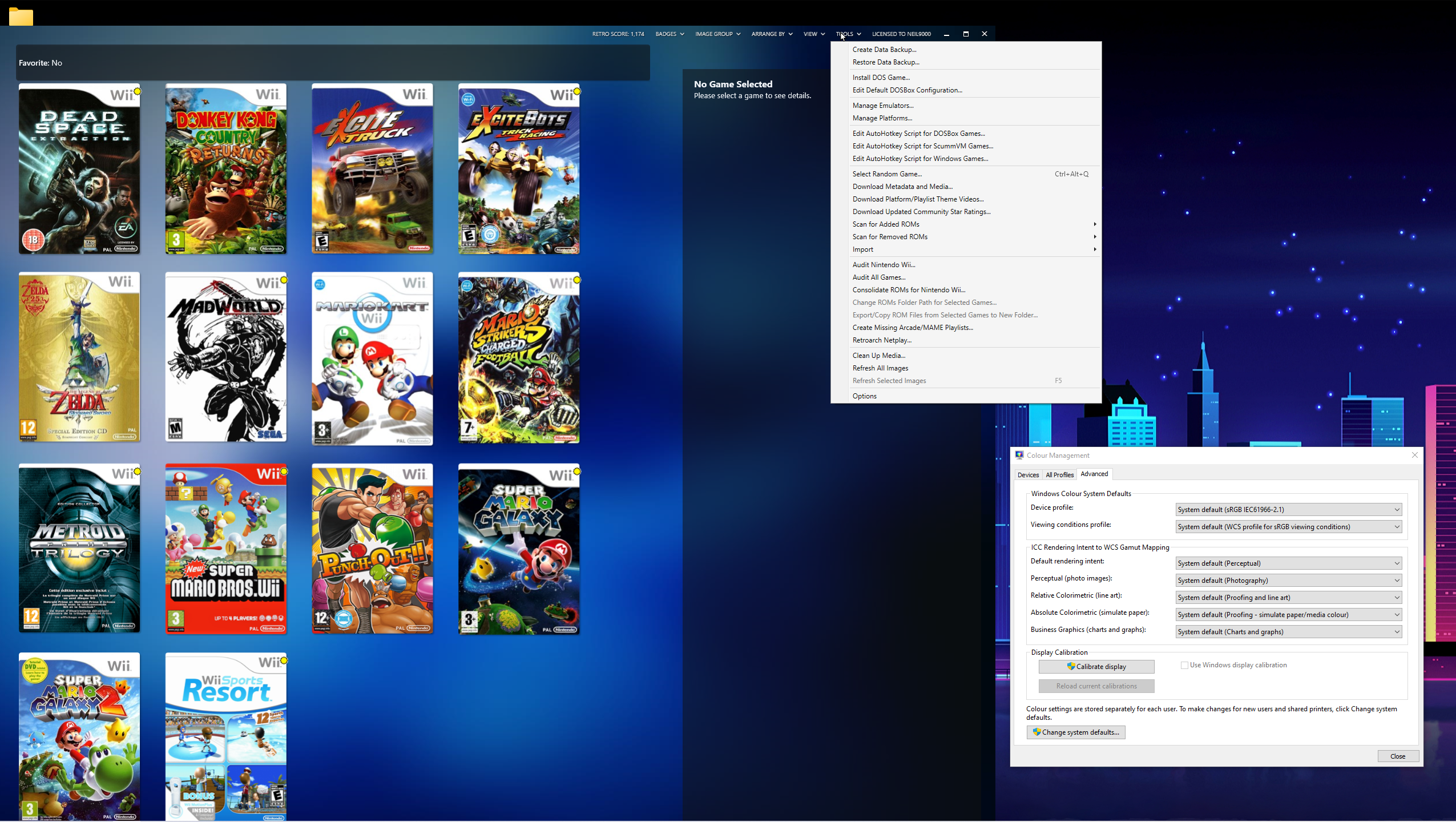Click Close button in Colour Management

click(1398, 756)
